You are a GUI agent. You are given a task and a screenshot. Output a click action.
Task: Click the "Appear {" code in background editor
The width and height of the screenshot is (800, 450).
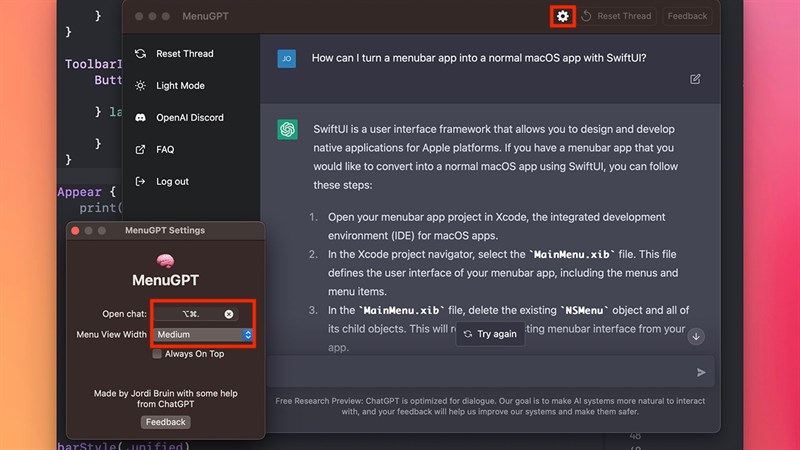pos(87,192)
